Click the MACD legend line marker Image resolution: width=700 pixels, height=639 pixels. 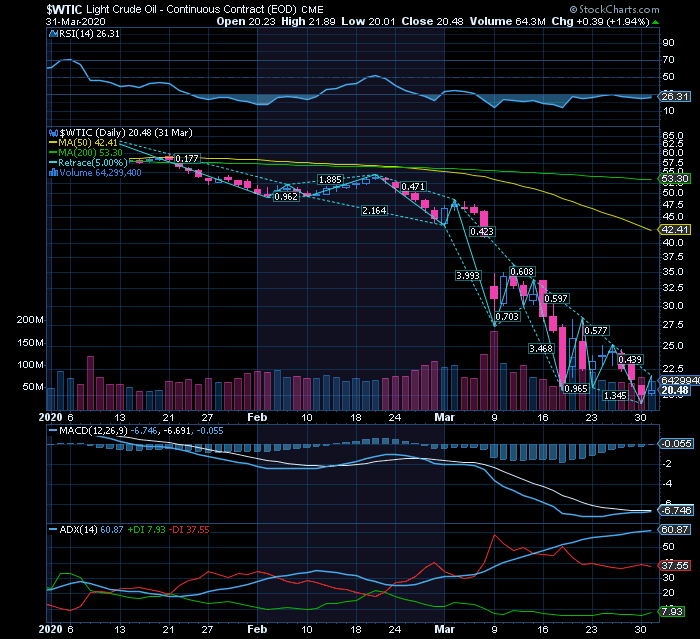[53, 431]
